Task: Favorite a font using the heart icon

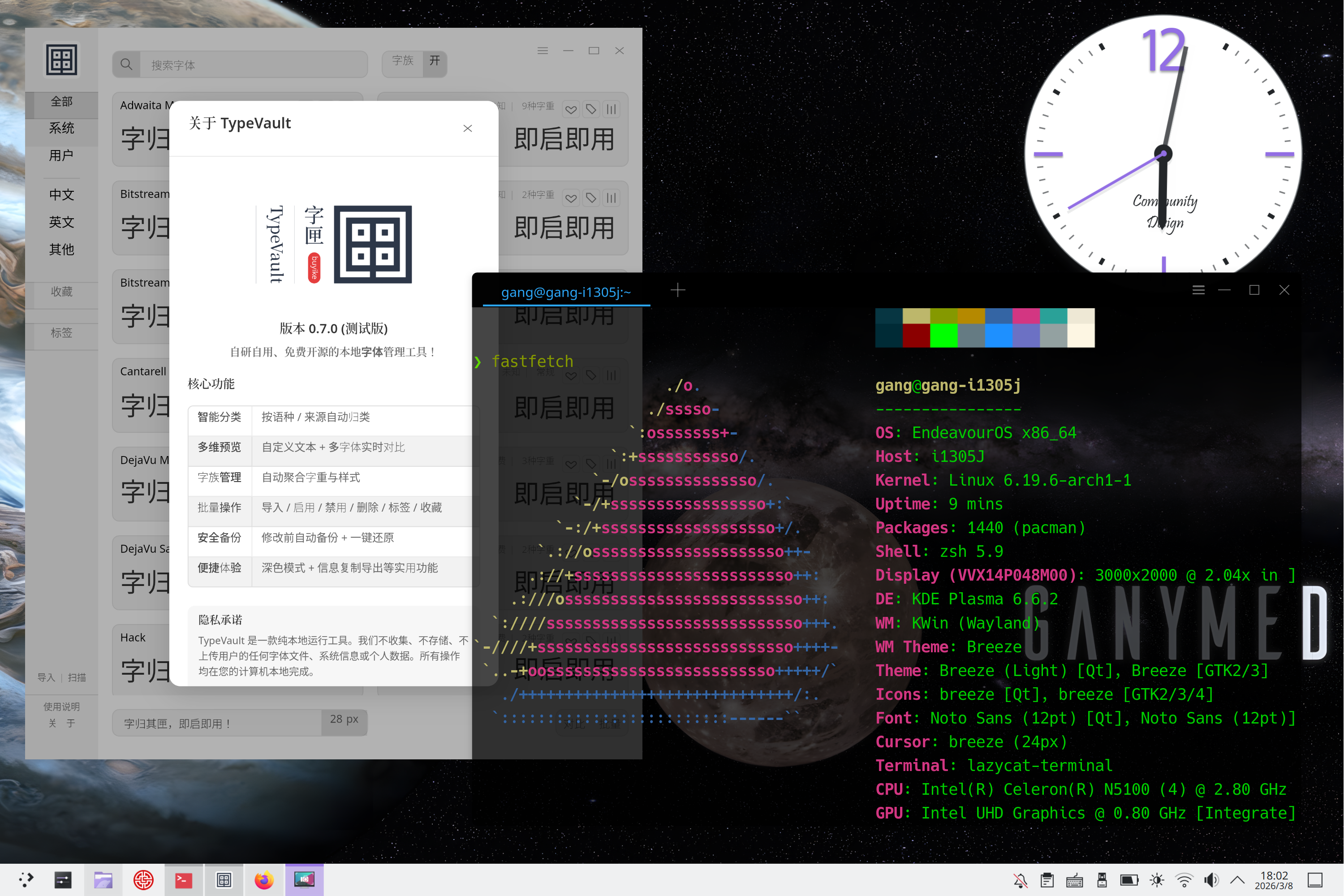Action: click(x=571, y=109)
